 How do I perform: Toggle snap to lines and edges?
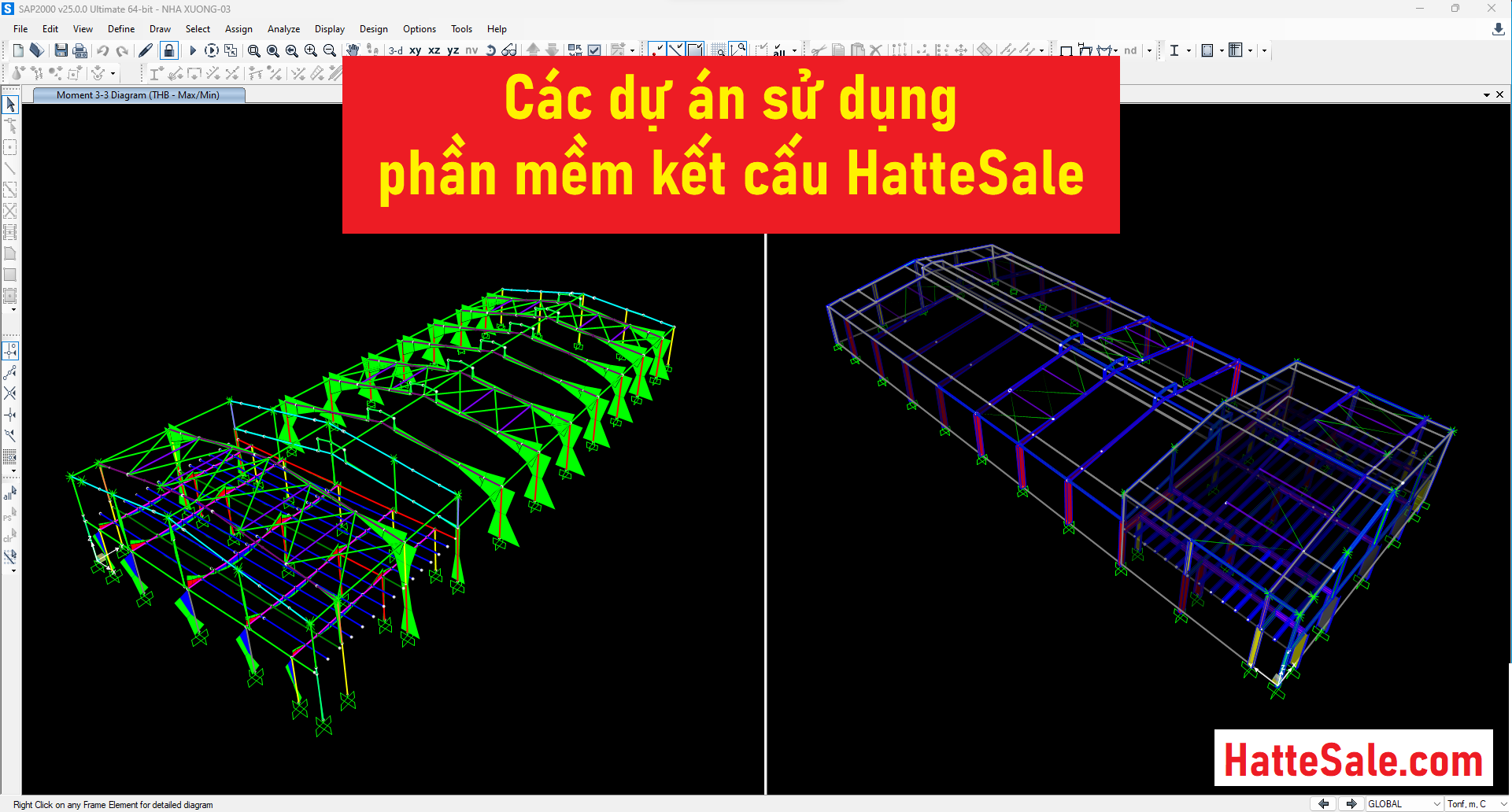pyautogui.click(x=10, y=436)
